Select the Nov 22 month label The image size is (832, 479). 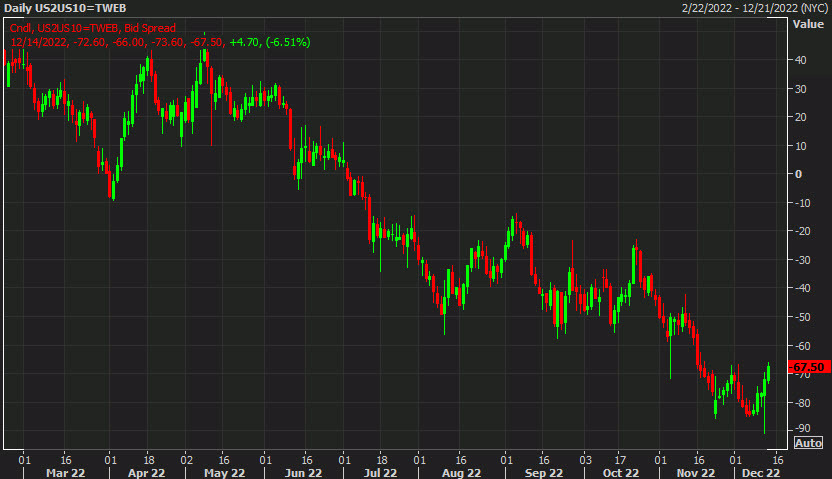click(697, 472)
